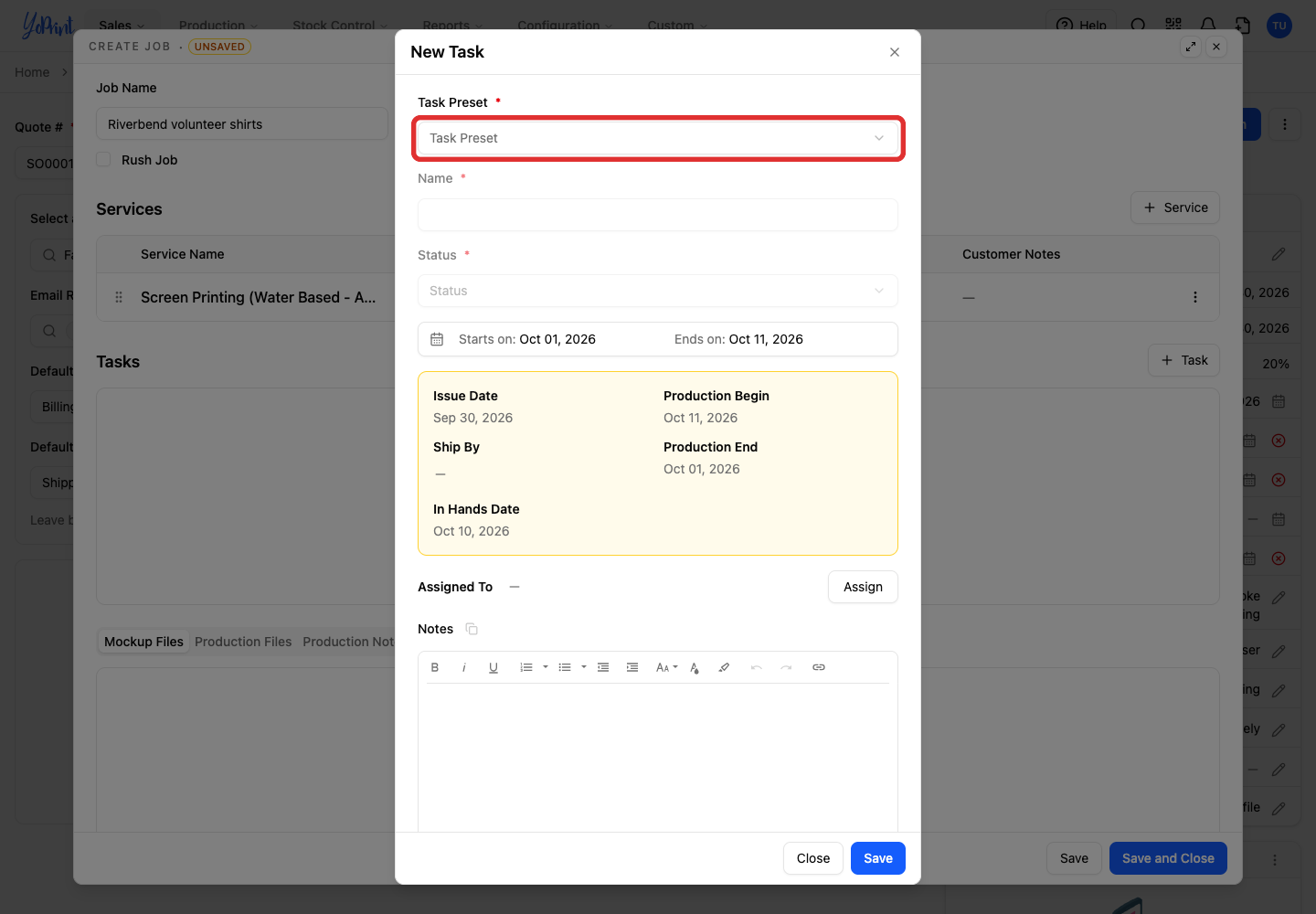The width and height of the screenshot is (1316, 914).
Task: Click Close in the New Task dialog
Action: (813, 858)
